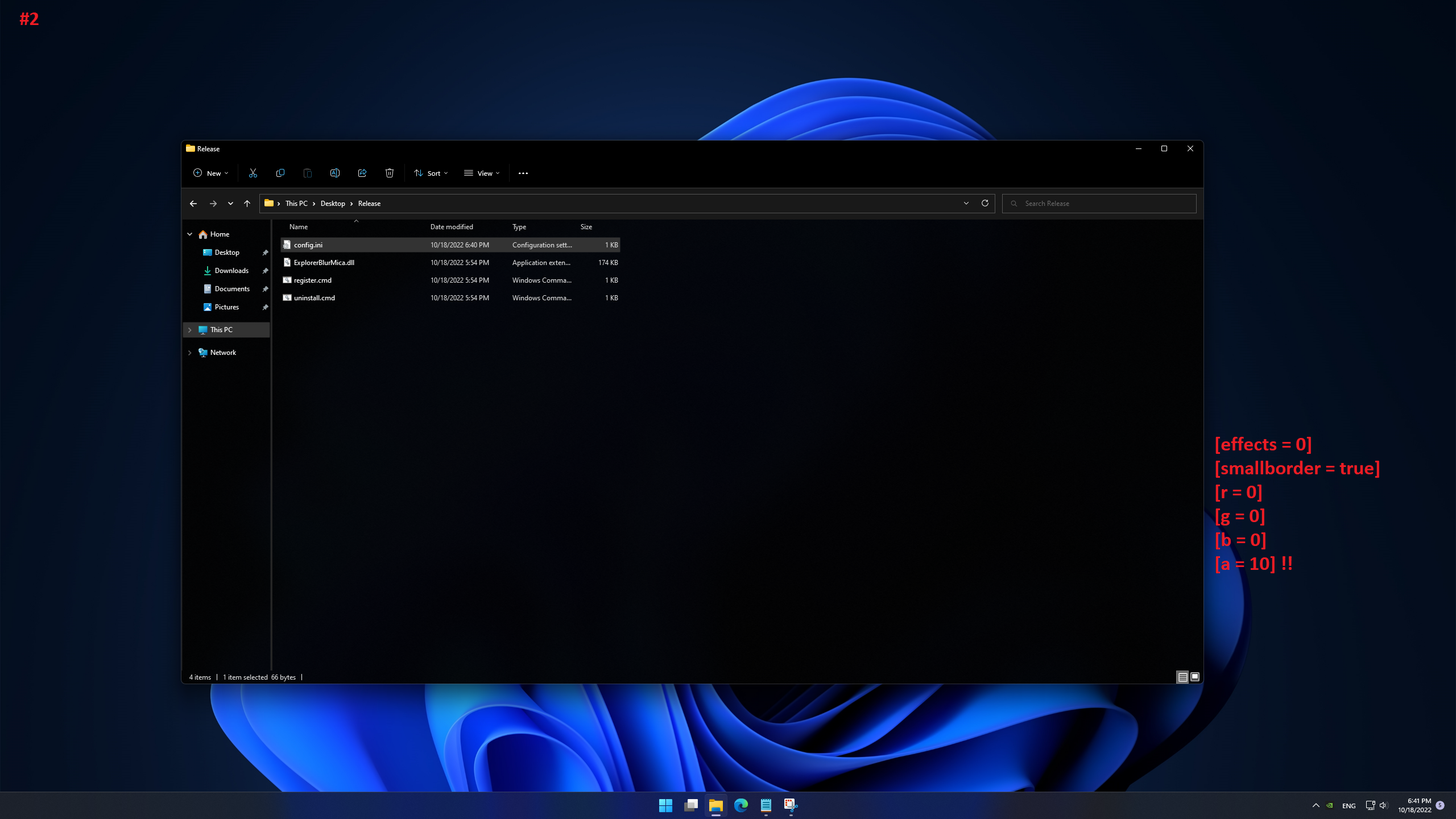Switch to details view layout icon

click(1182, 677)
